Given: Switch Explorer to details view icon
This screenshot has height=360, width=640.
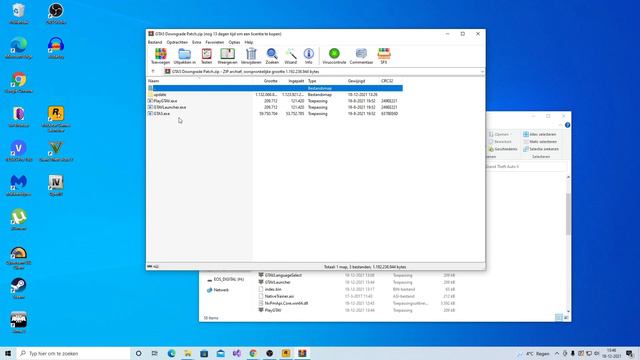Looking at the screenshot, I should pyautogui.click(x=558, y=318).
